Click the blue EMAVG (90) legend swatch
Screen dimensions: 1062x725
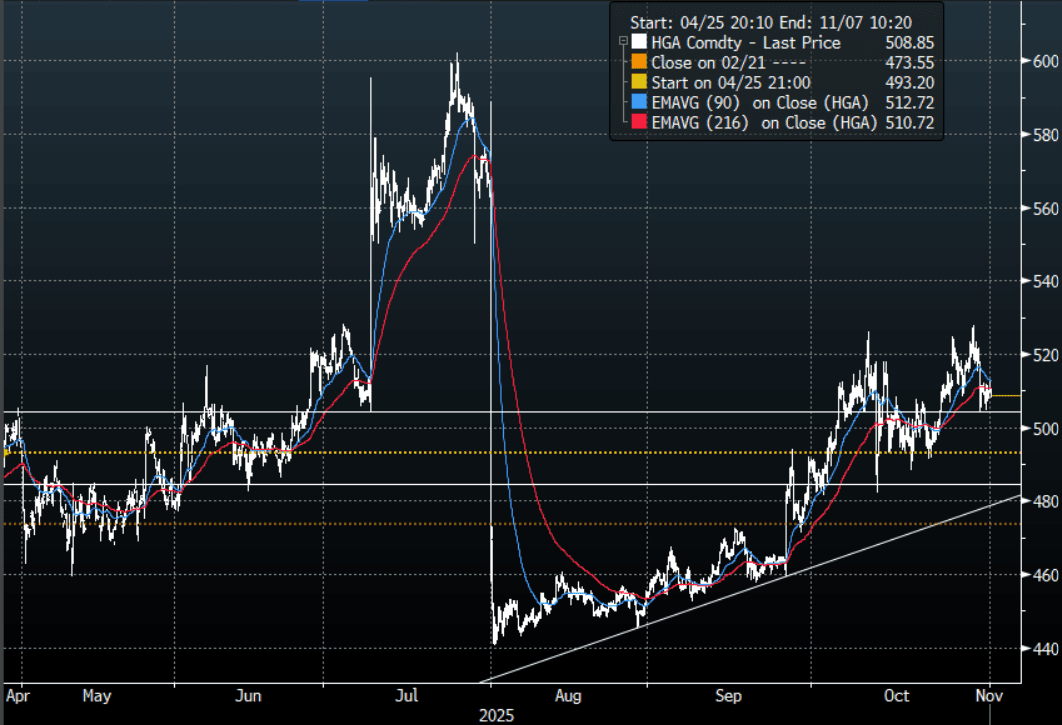[x=639, y=102]
